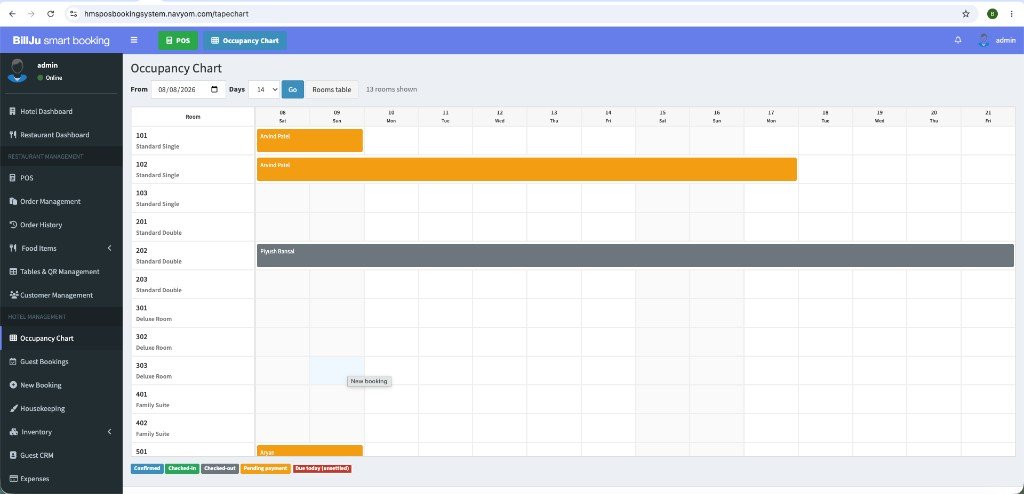Click the Checked-in legend swatch

182,469
